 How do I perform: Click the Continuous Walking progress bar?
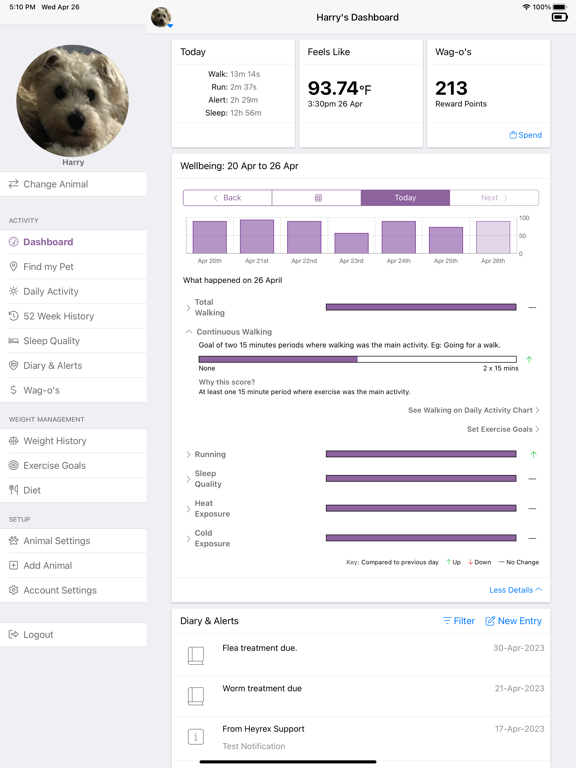[358, 360]
